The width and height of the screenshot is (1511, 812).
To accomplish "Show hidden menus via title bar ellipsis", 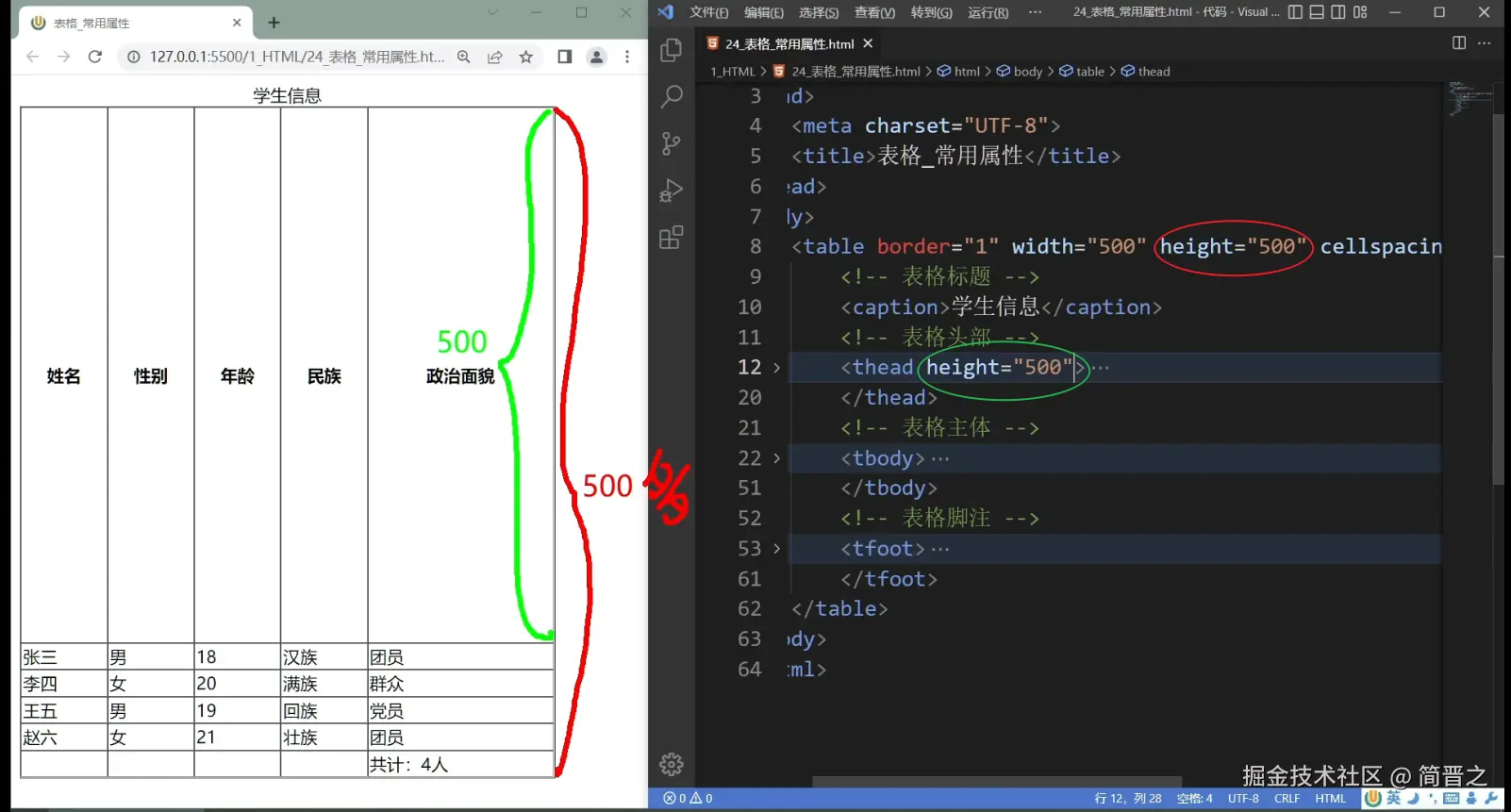I will (x=1035, y=12).
